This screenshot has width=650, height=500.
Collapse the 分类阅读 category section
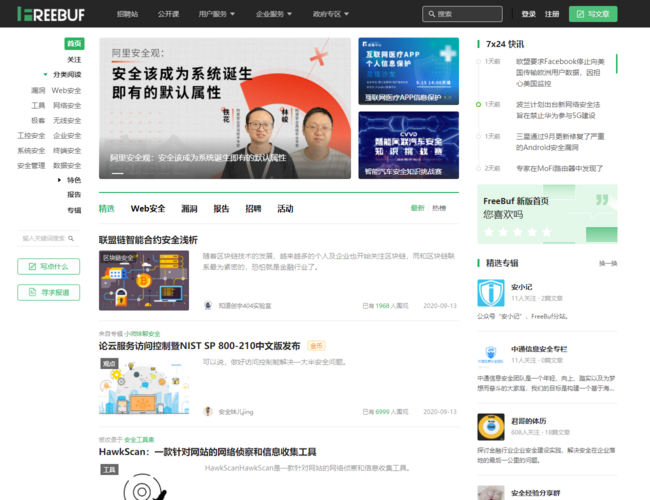(46, 75)
